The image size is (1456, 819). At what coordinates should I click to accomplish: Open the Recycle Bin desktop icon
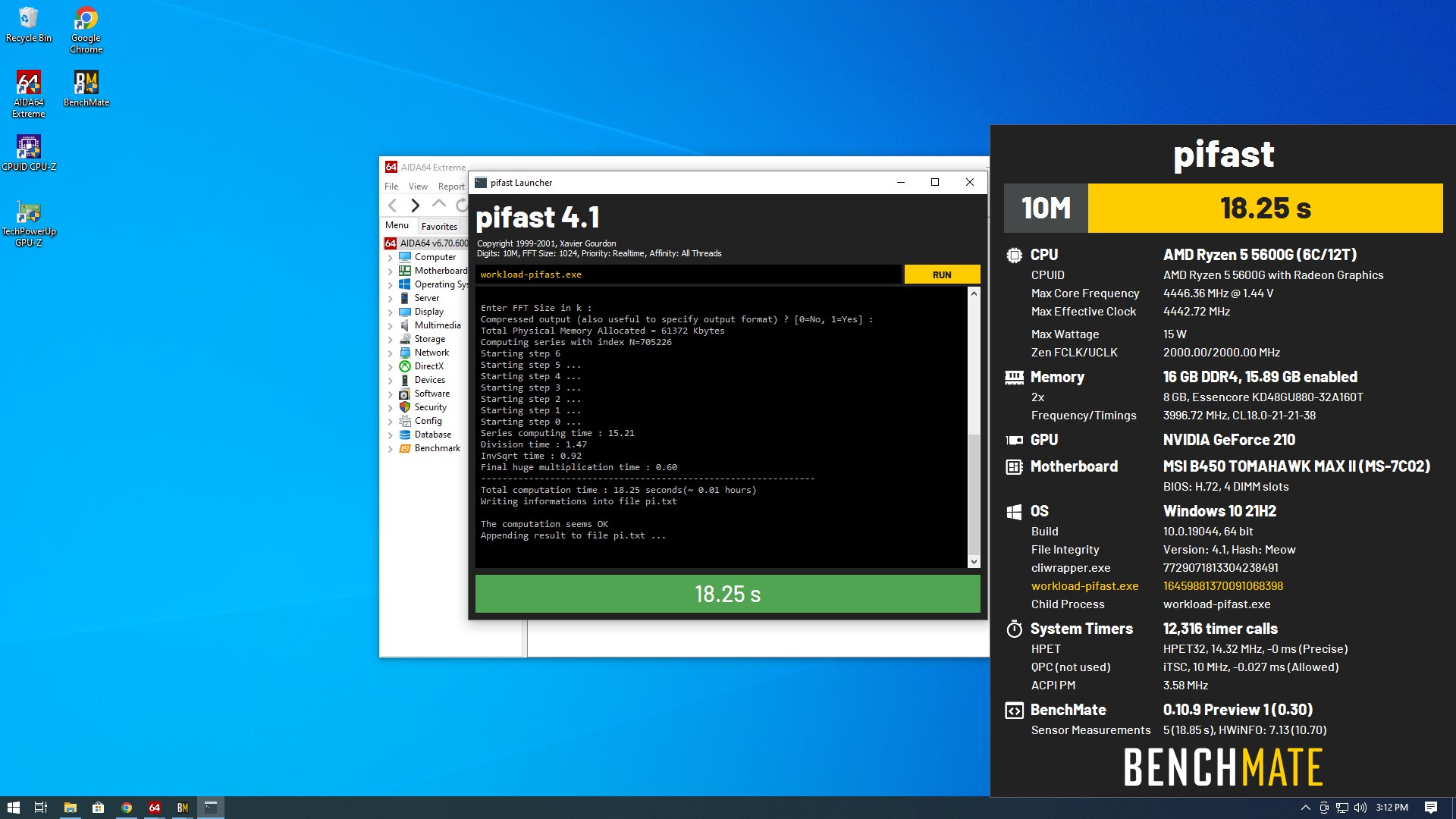tap(29, 24)
